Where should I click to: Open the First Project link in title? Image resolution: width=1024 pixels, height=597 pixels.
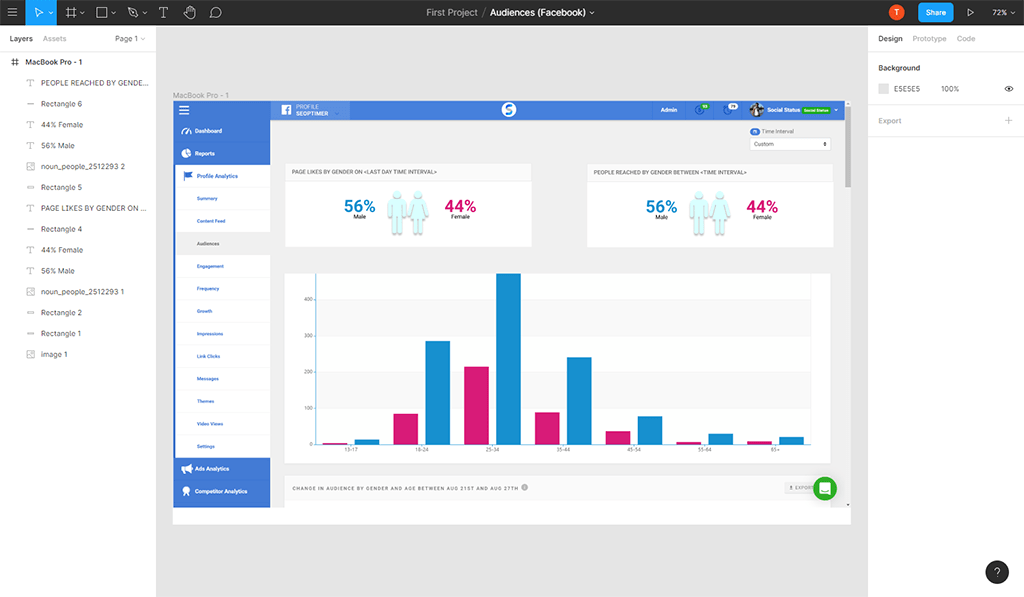pyautogui.click(x=452, y=12)
